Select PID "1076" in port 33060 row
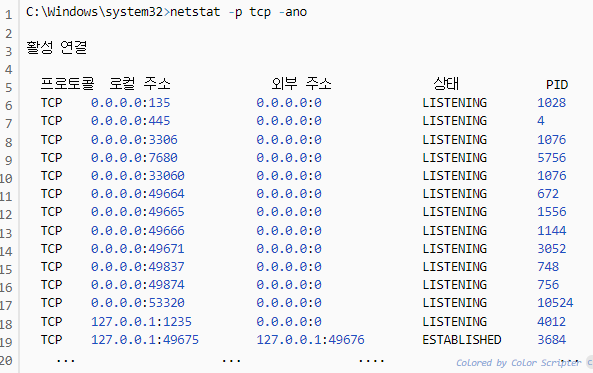The width and height of the screenshot is (593, 373). click(x=551, y=176)
